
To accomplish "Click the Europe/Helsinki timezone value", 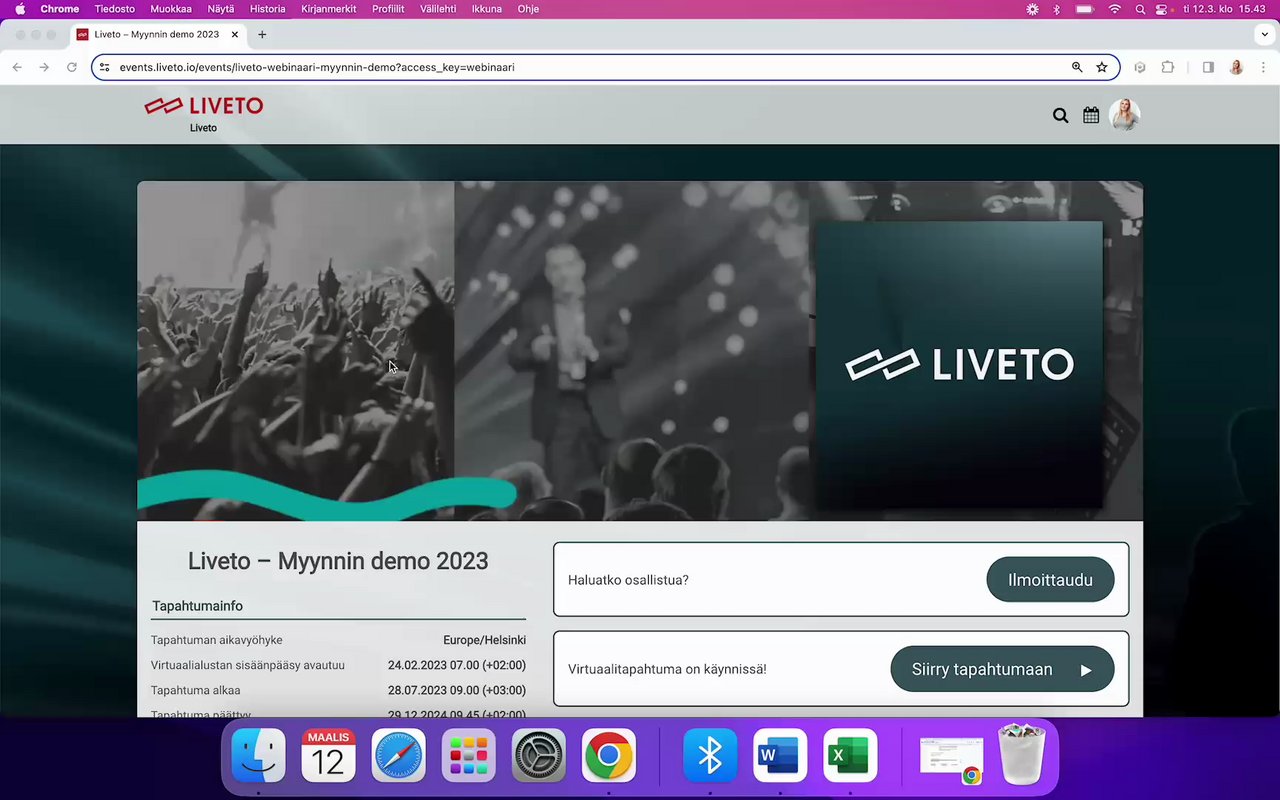I will (484, 640).
